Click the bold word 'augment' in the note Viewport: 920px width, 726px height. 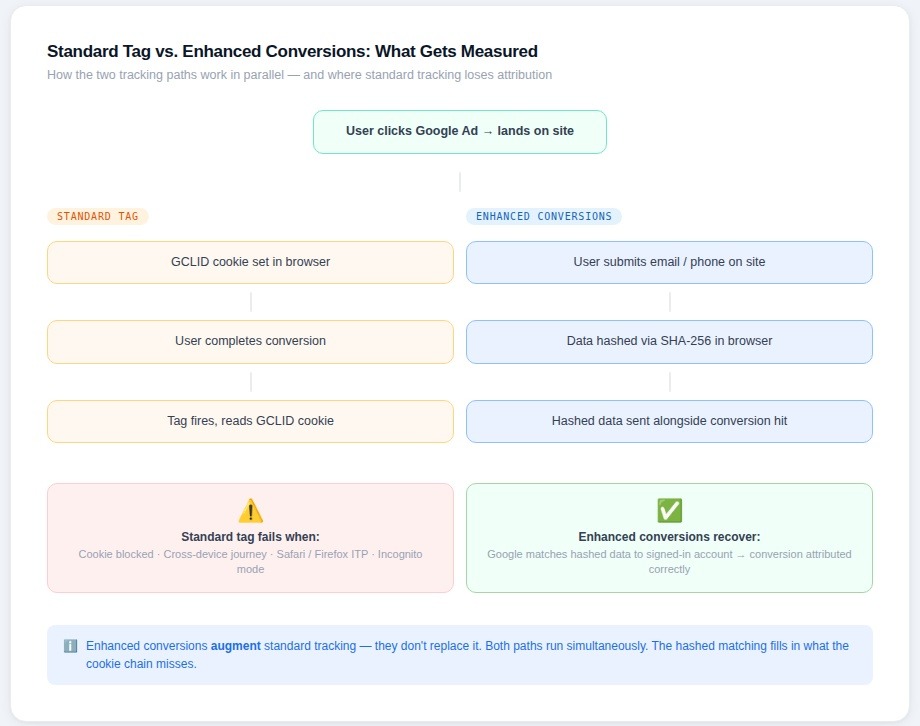pyautogui.click(x=235, y=646)
